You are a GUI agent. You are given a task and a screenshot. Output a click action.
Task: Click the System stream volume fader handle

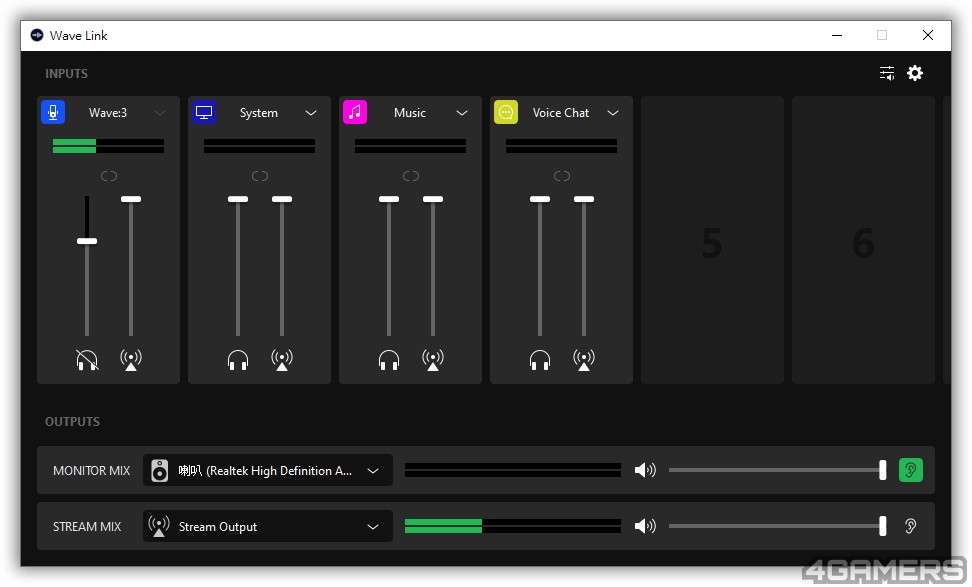pos(282,199)
